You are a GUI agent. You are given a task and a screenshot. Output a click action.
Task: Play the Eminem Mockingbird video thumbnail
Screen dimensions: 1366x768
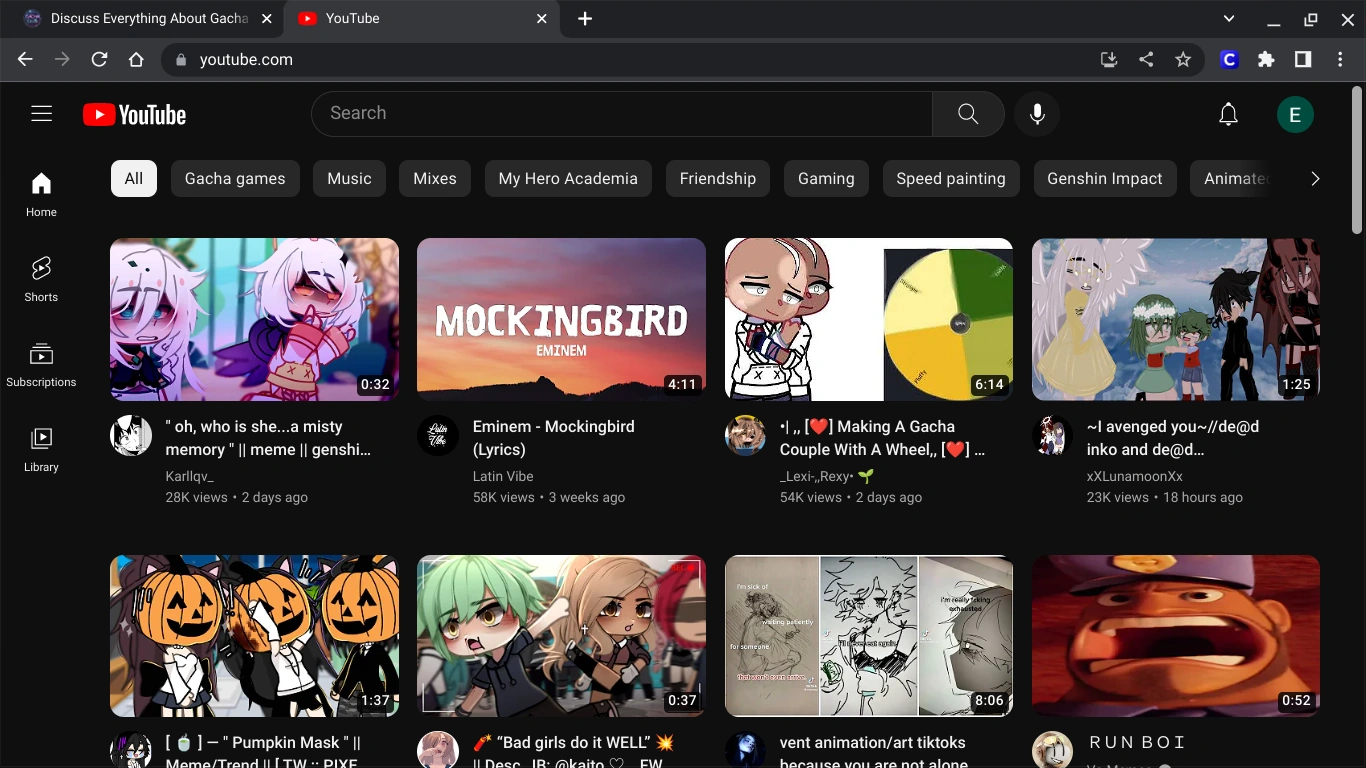coord(561,319)
